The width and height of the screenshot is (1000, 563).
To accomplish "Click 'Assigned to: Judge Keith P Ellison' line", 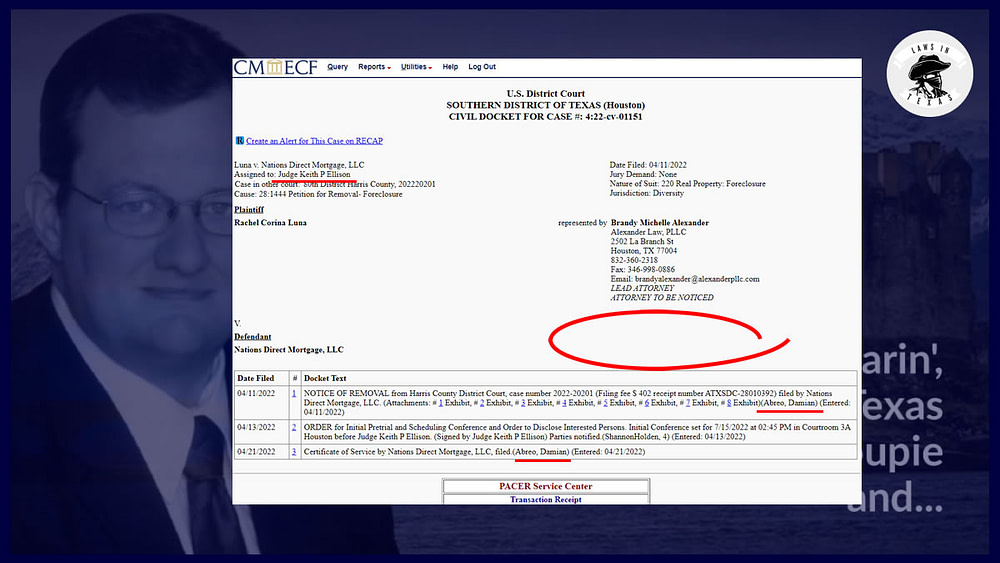I will tap(292, 174).
